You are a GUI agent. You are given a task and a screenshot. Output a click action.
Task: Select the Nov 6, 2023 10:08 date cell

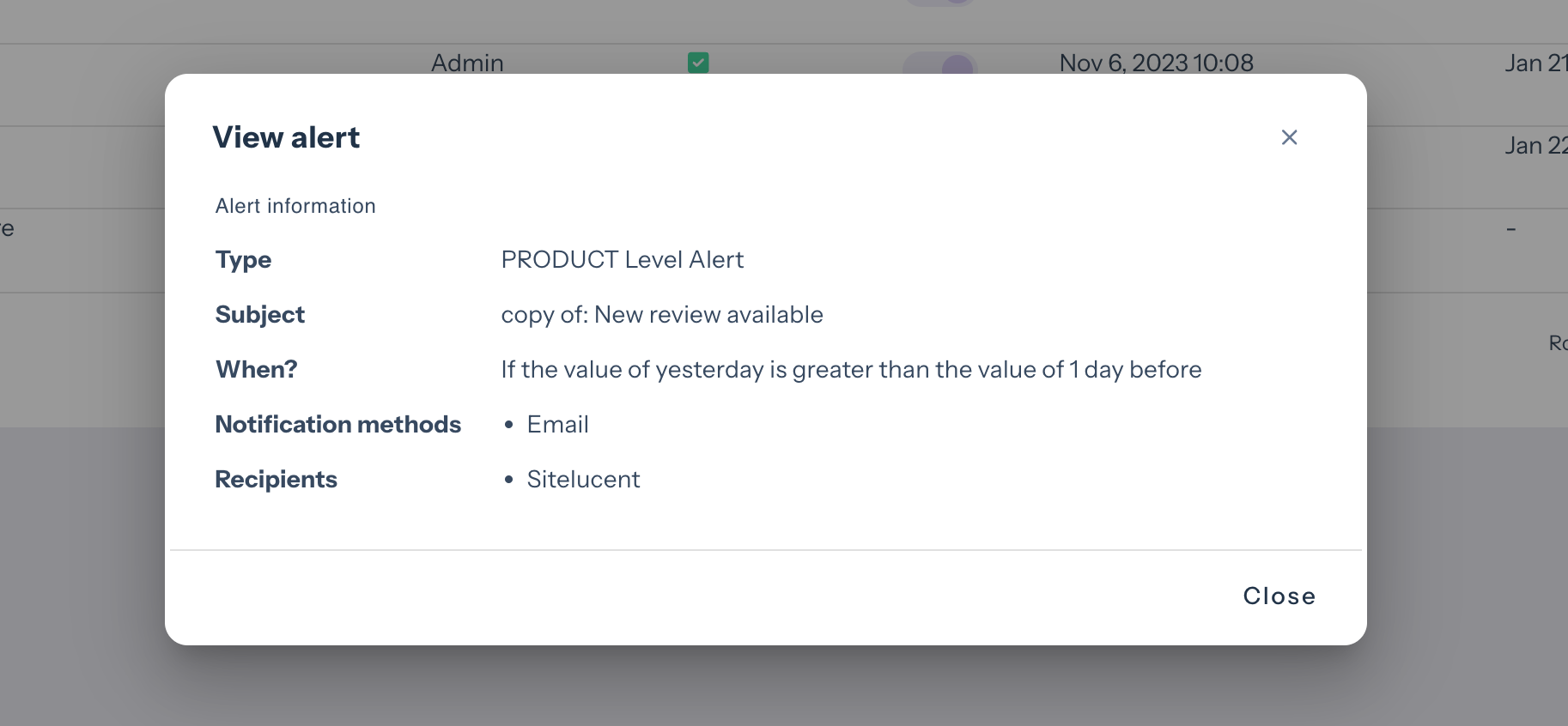pos(1156,63)
